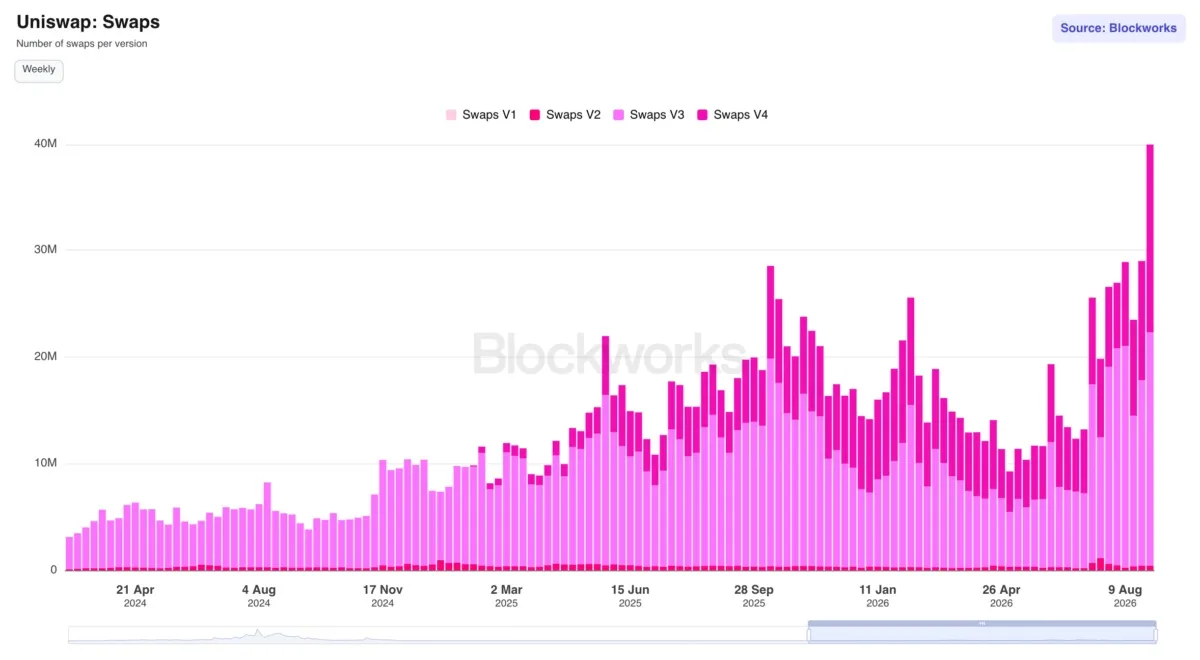Open the Weekly interval selector
1200x660 pixels.
pos(39,71)
